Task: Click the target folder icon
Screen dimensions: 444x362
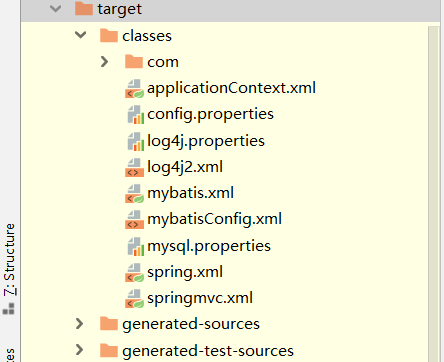Action: [x=84, y=9]
